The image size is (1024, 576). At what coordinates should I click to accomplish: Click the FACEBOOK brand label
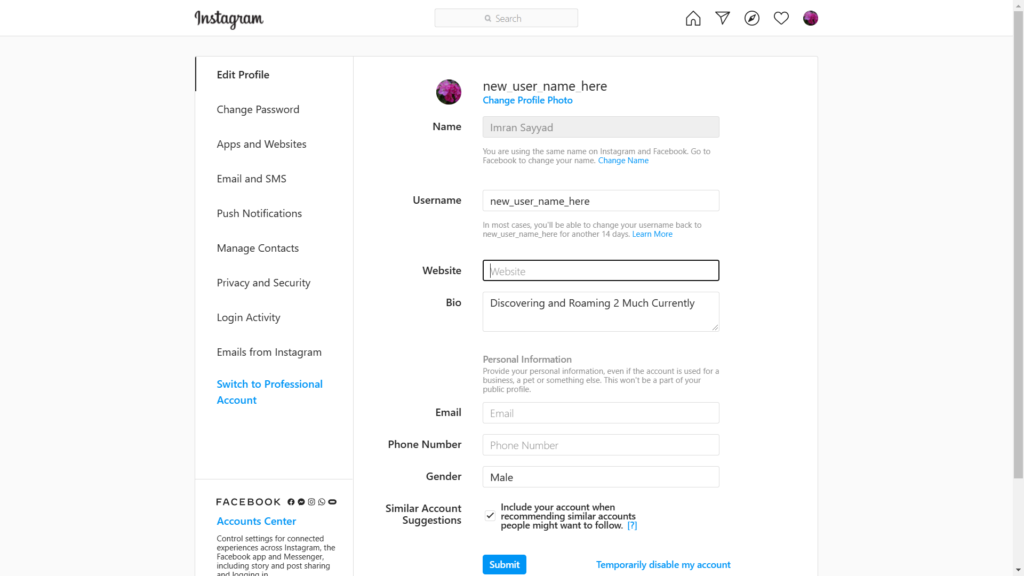[248, 502]
